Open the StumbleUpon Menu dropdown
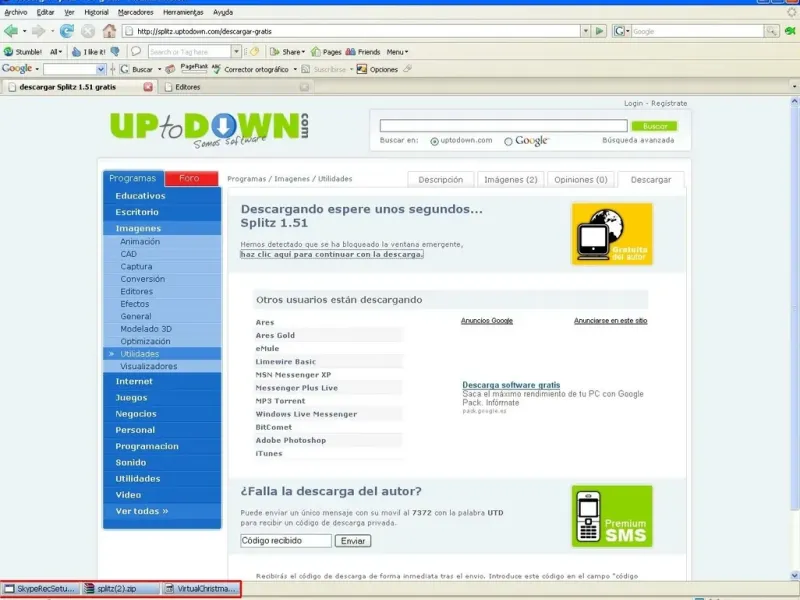Viewport: 800px width, 600px height. click(397, 52)
